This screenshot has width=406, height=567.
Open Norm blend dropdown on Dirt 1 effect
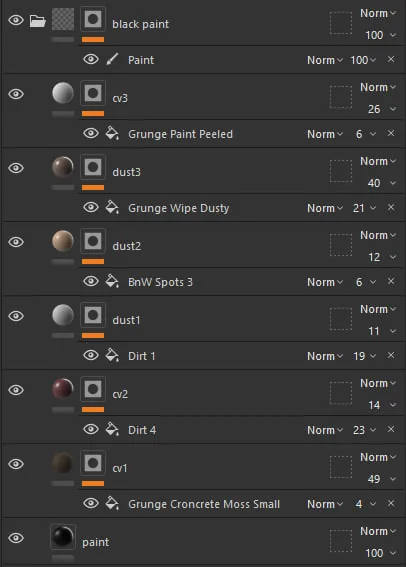(325, 356)
